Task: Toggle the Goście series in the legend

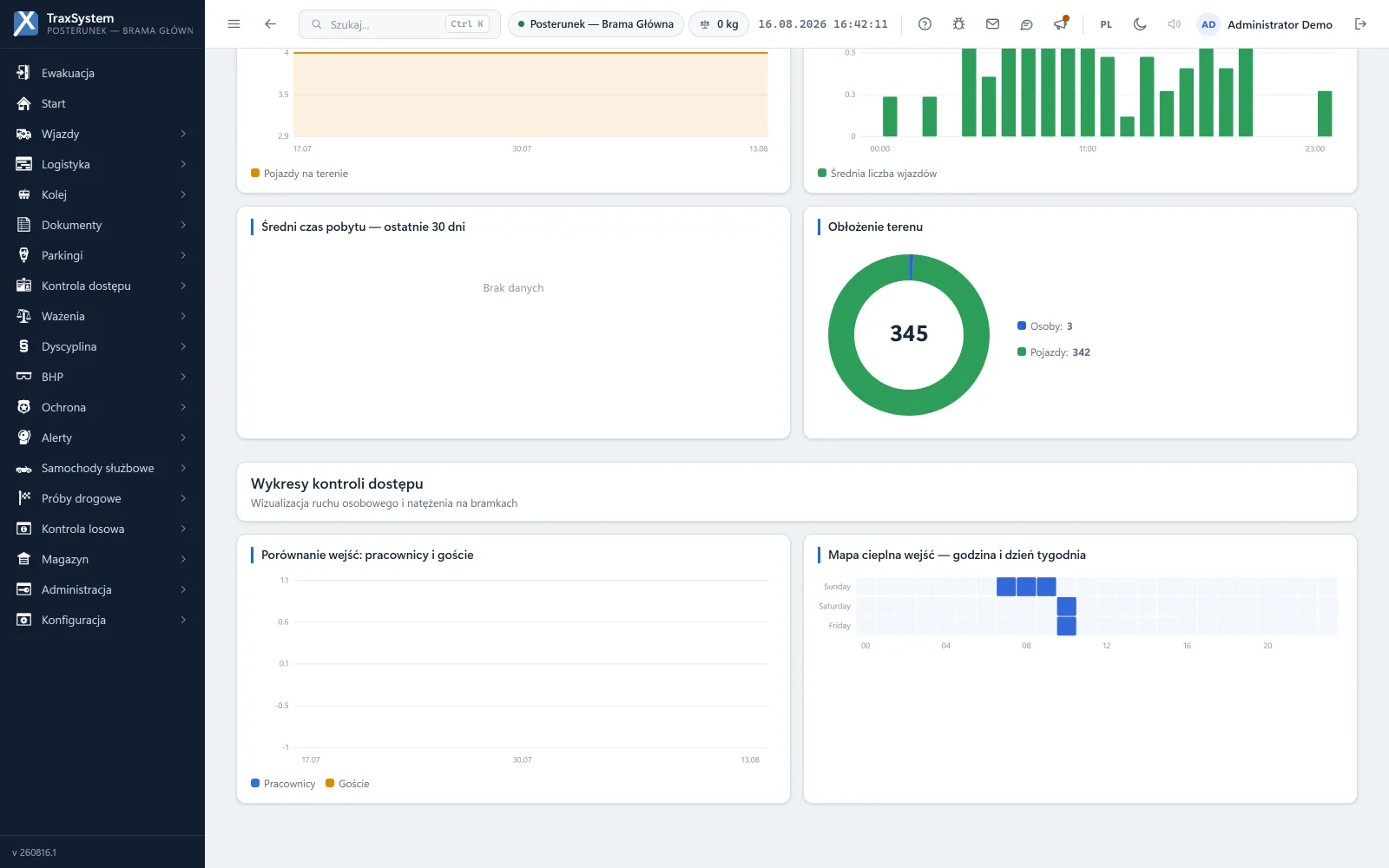Action: [x=347, y=784]
